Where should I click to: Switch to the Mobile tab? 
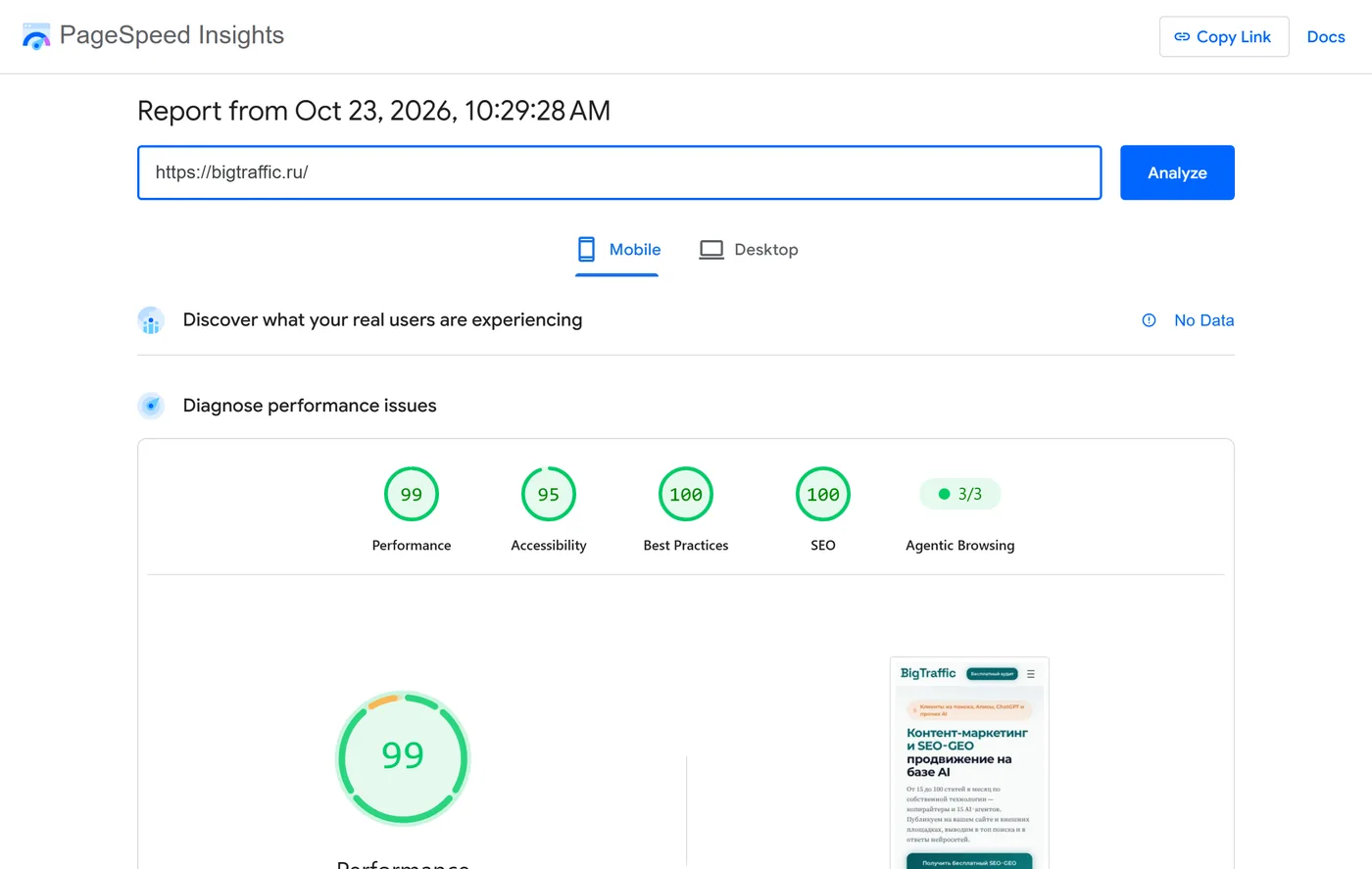click(617, 250)
